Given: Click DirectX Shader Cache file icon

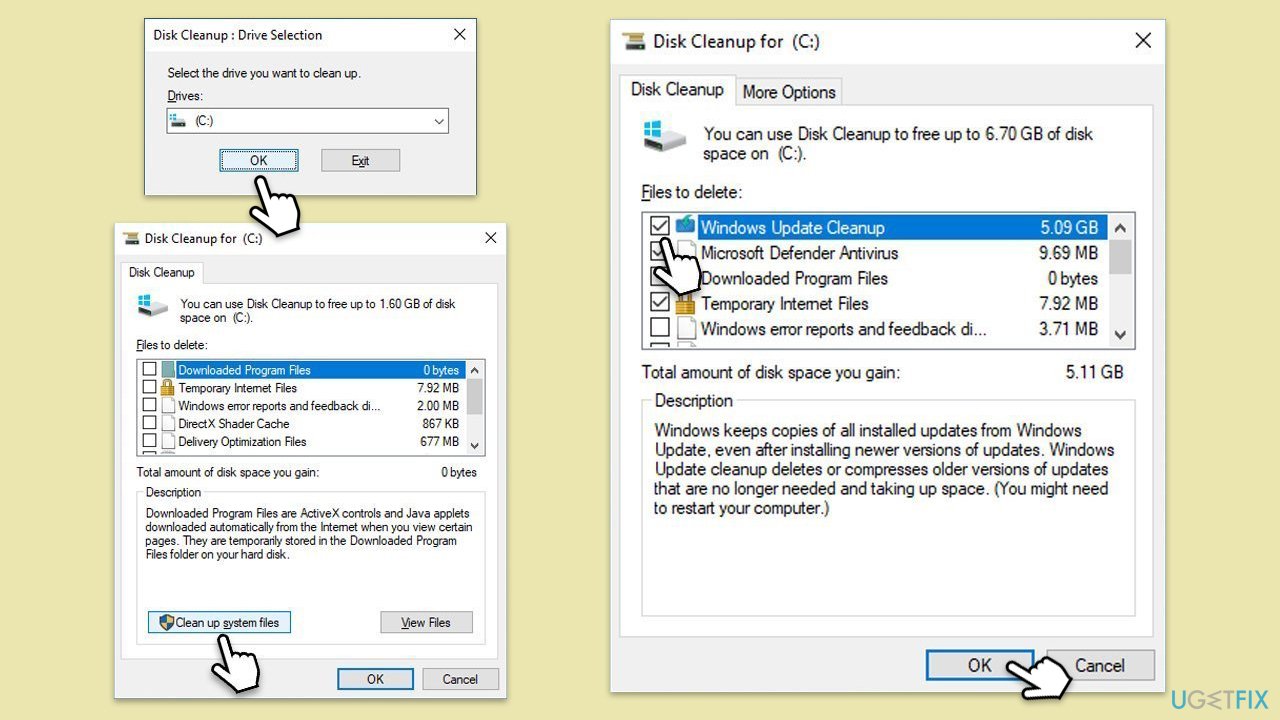Looking at the screenshot, I should tap(168, 424).
